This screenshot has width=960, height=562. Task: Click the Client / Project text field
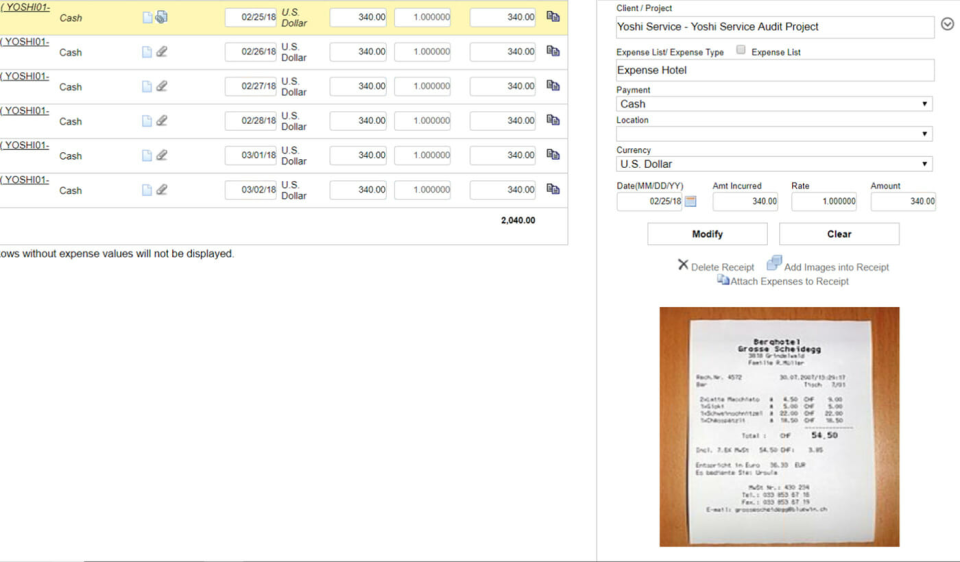click(x=775, y=27)
